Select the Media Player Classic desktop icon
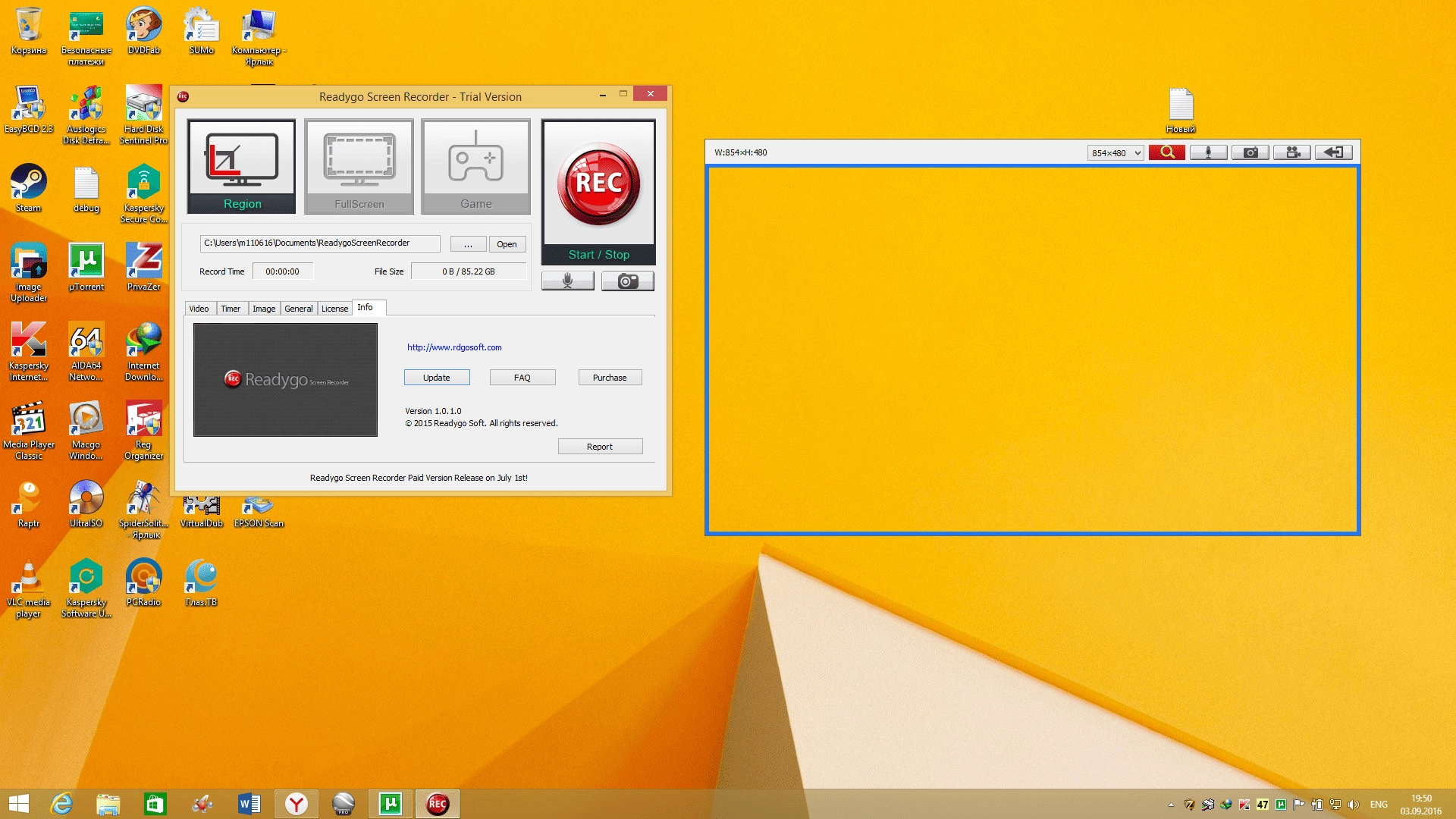 pyautogui.click(x=29, y=431)
